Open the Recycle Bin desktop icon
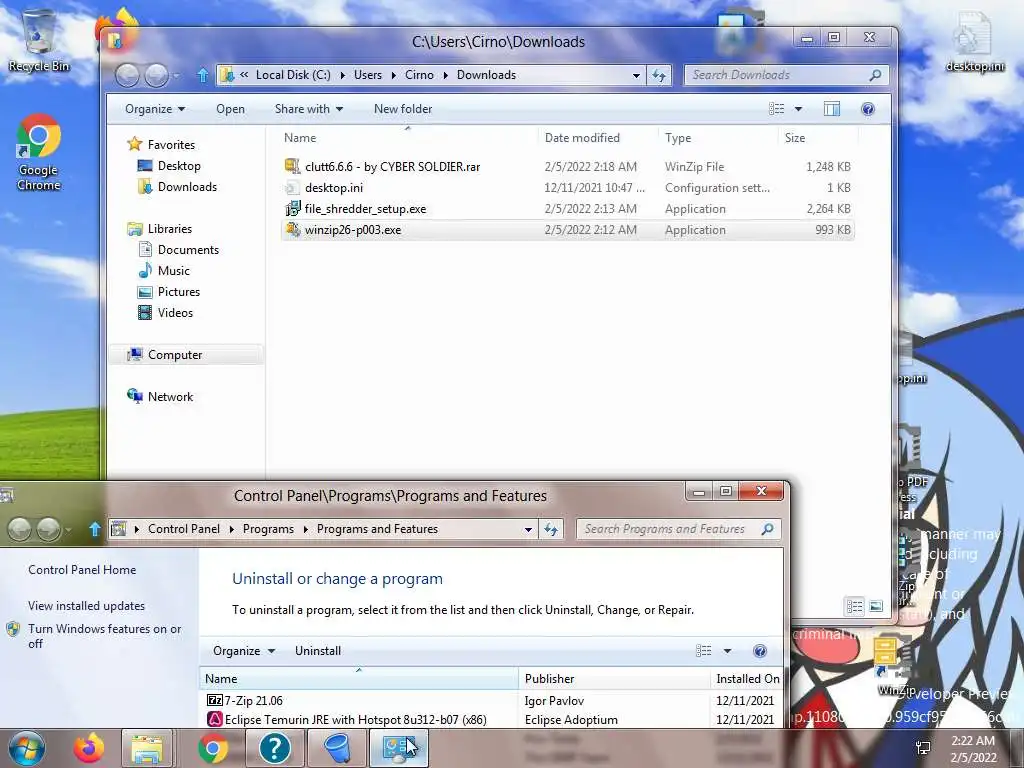 coord(39,40)
